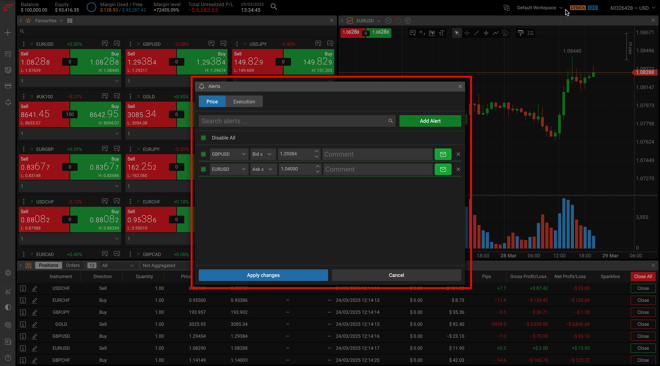Open the GBPUSD symbol dropdown in alerts
This screenshot has height=366, width=660.
[229, 154]
